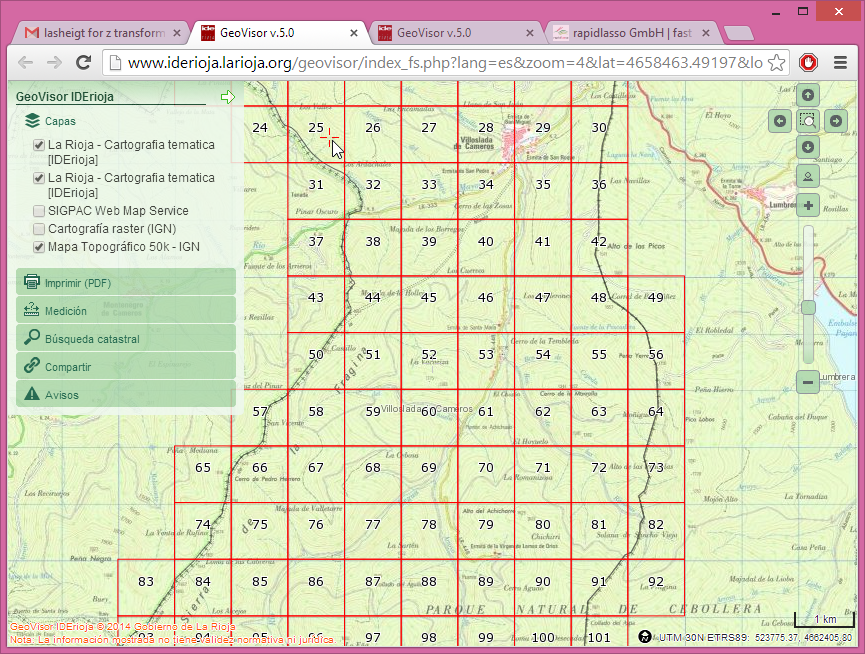Pan the map south with the down arrow
Image resolution: width=865 pixels, height=654 pixels.
(x=808, y=147)
